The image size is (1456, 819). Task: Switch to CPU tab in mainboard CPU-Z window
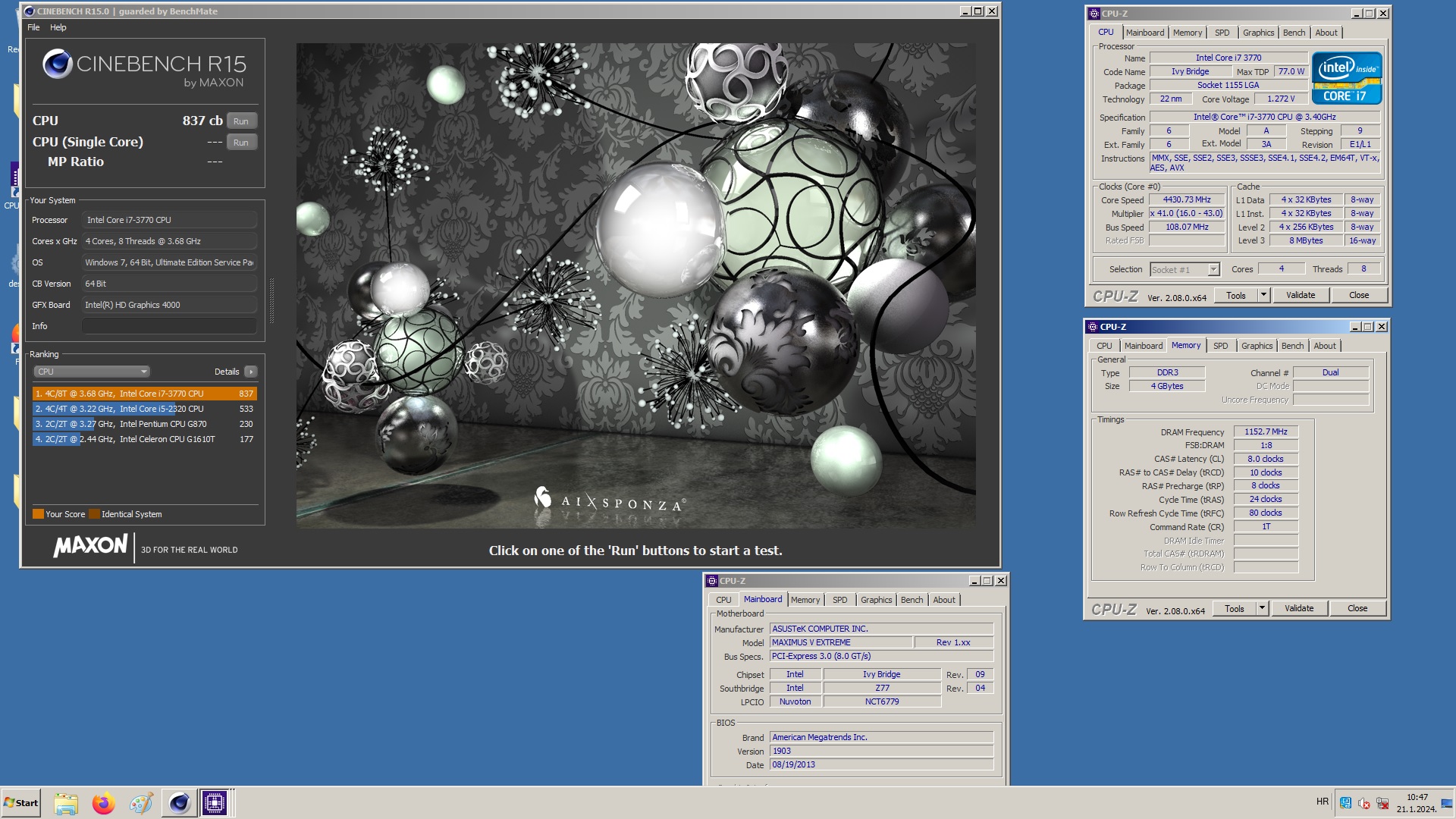(723, 600)
